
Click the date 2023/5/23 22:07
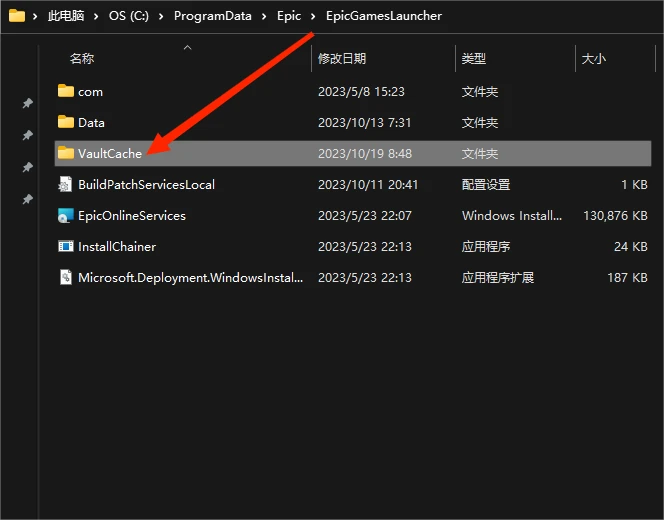point(365,216)
